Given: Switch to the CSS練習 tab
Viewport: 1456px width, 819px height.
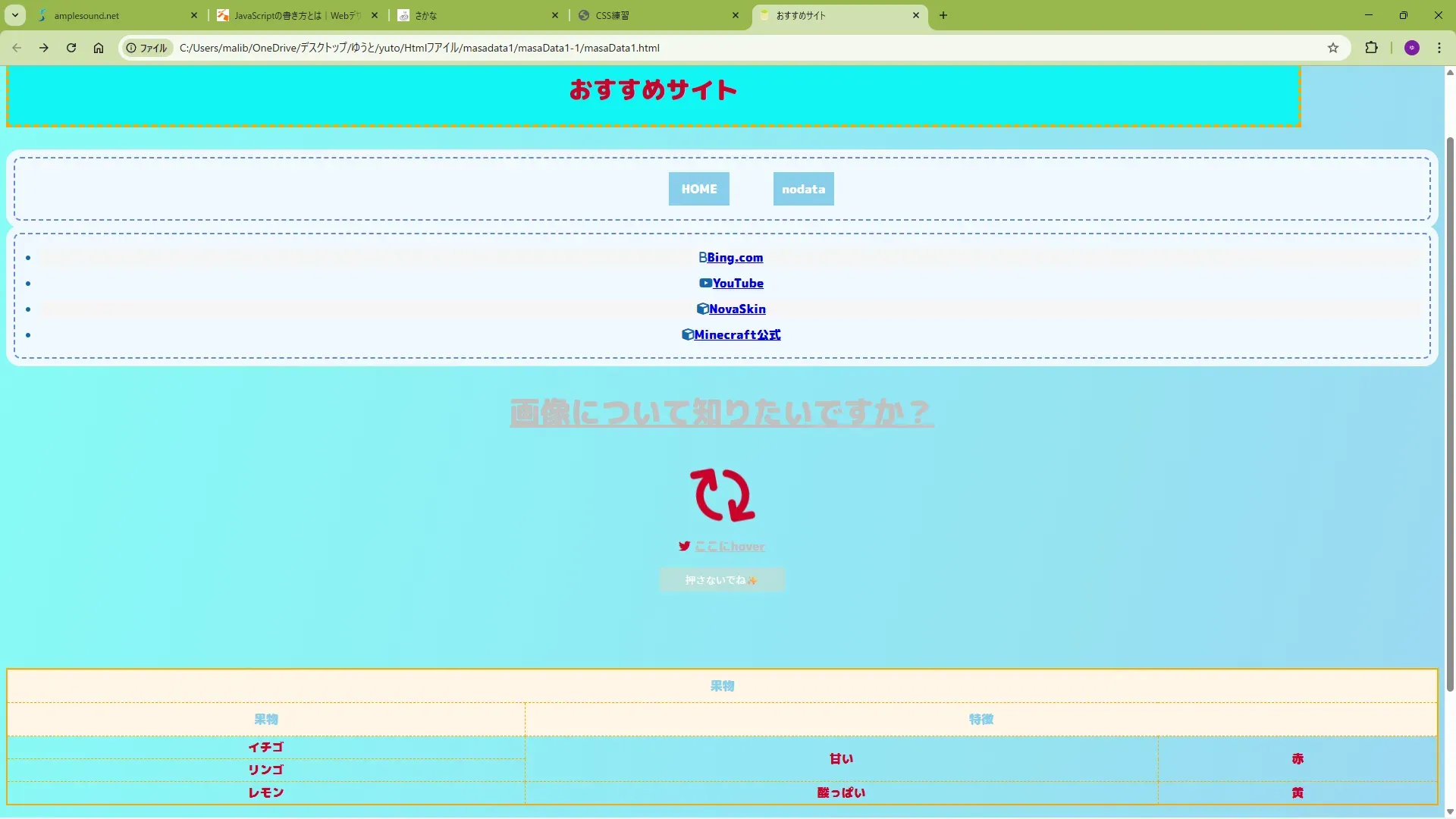Looking at the screenshot, I should tap(652, 15).
